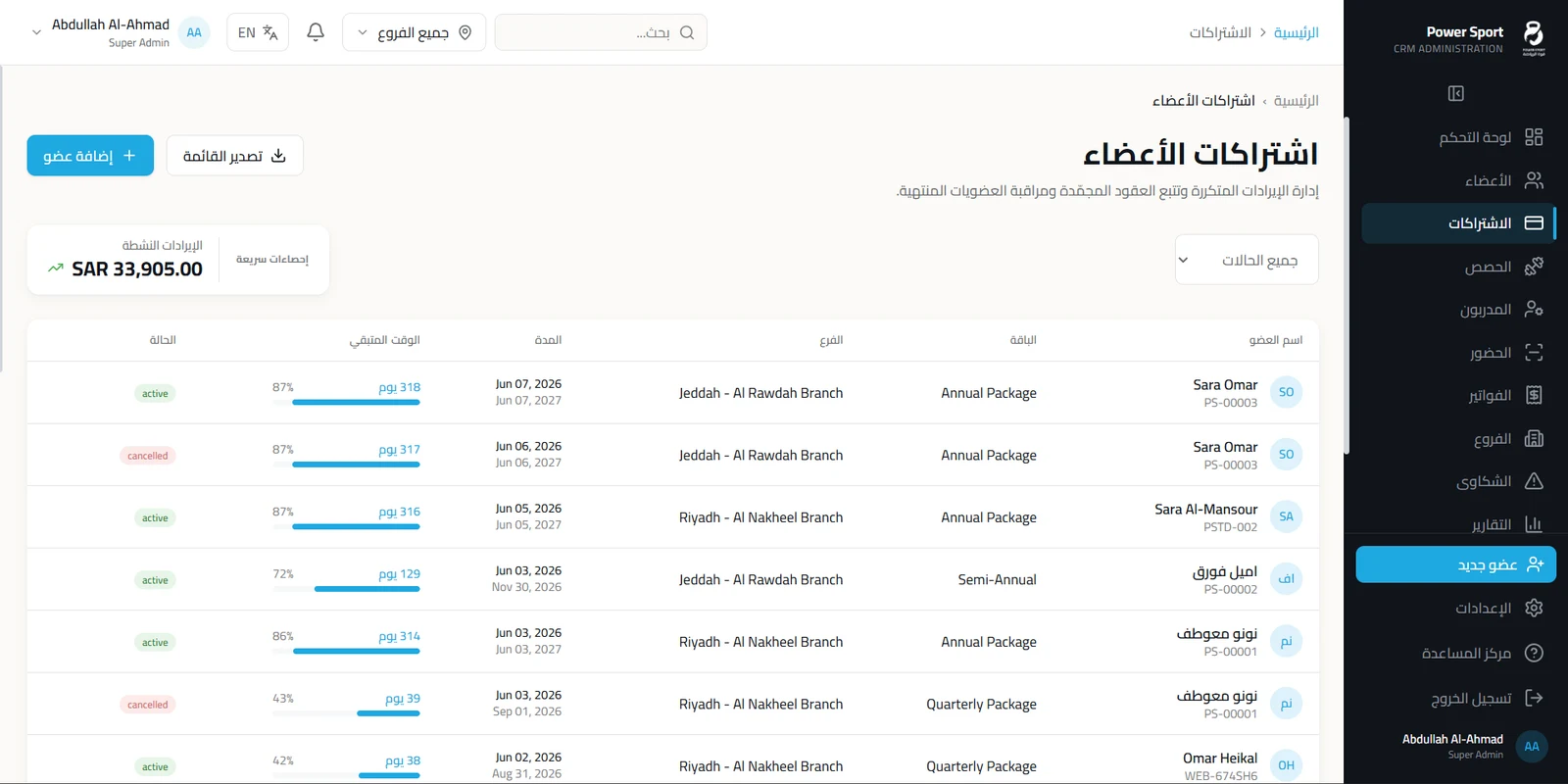Click the الحالة column header
The image size is (1568, 784).
pyautogui.click(x=163, y=340)
